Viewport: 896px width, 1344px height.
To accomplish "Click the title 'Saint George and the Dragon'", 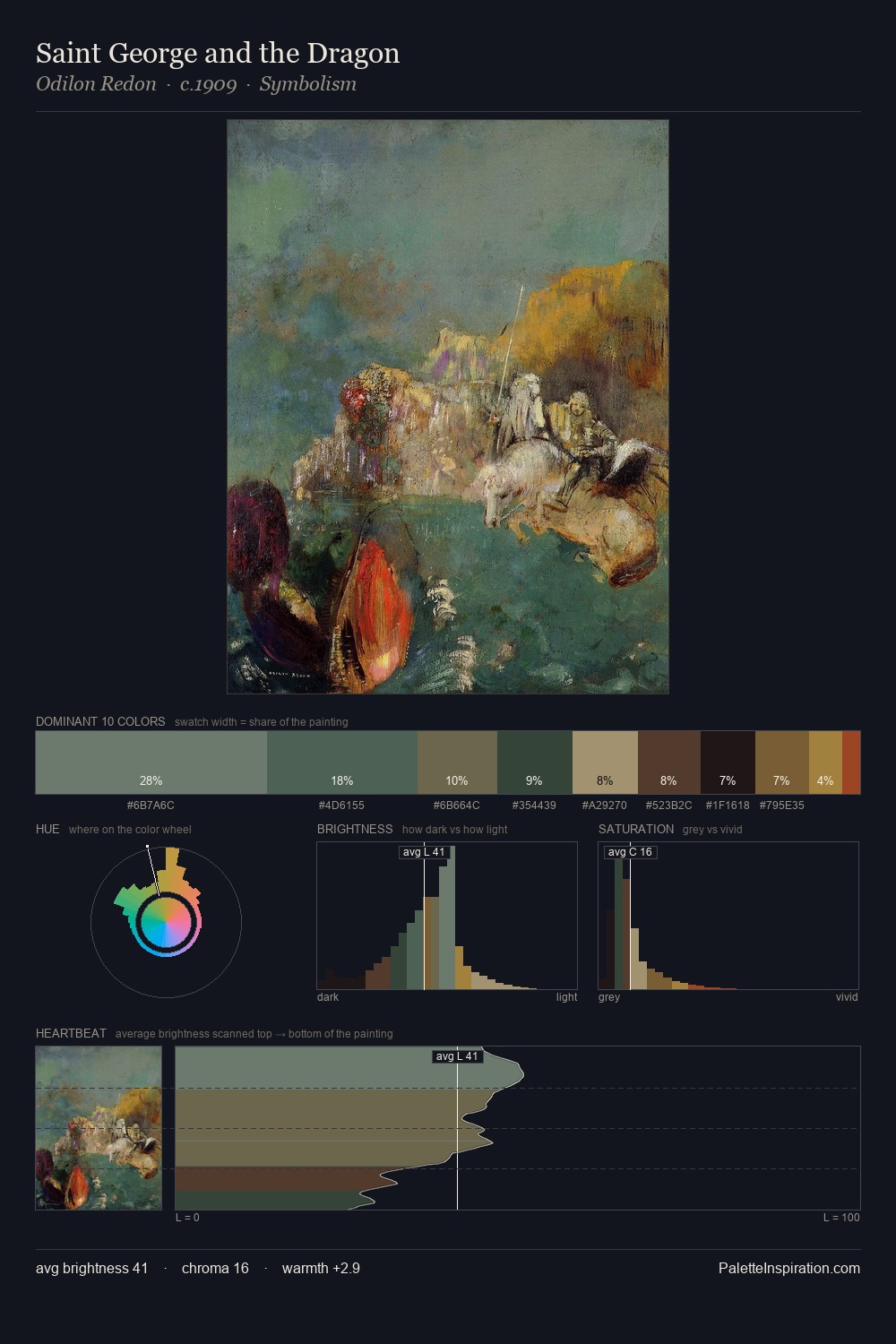I will pyautogui.click(x=218, y=54).
